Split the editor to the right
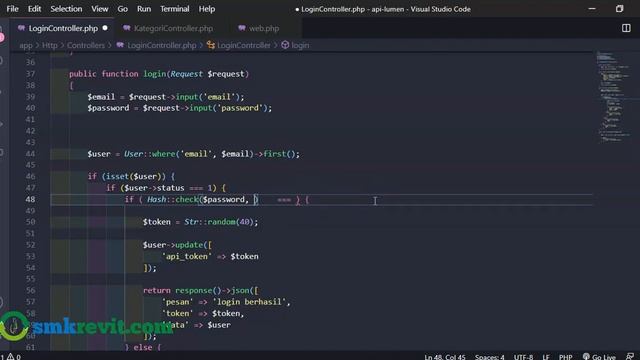 [626, 28]
